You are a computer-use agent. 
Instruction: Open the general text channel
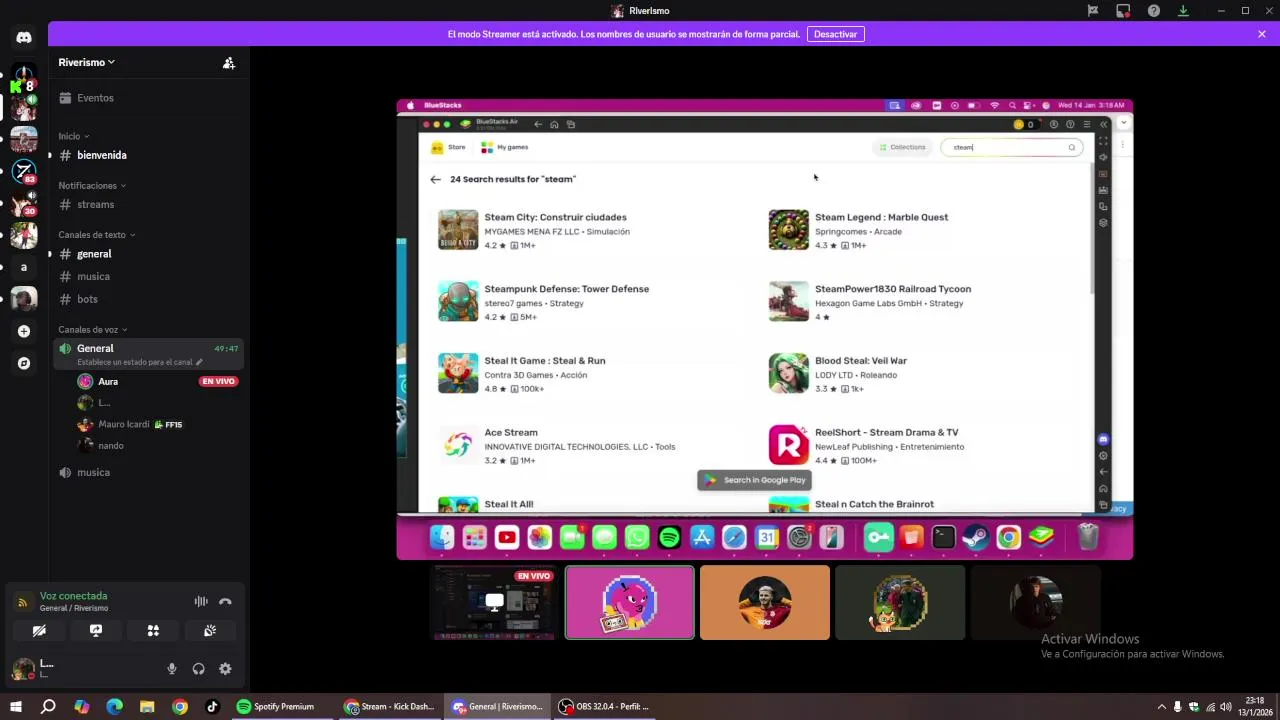[x=148, y=254]
